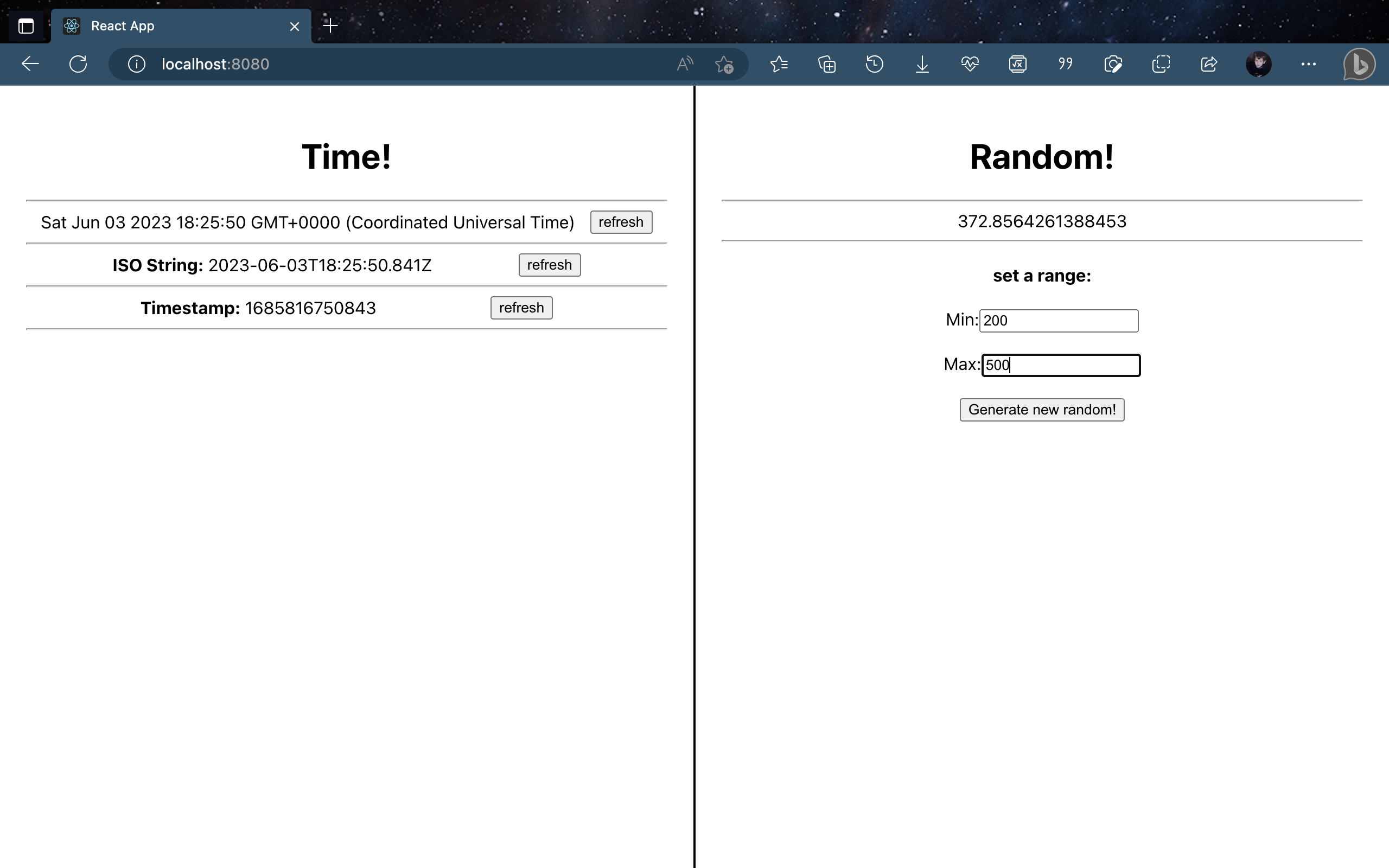The height and width of the screenshot is (868, 1389).
Task: Click the browser downloads icon
Action: 921,64
